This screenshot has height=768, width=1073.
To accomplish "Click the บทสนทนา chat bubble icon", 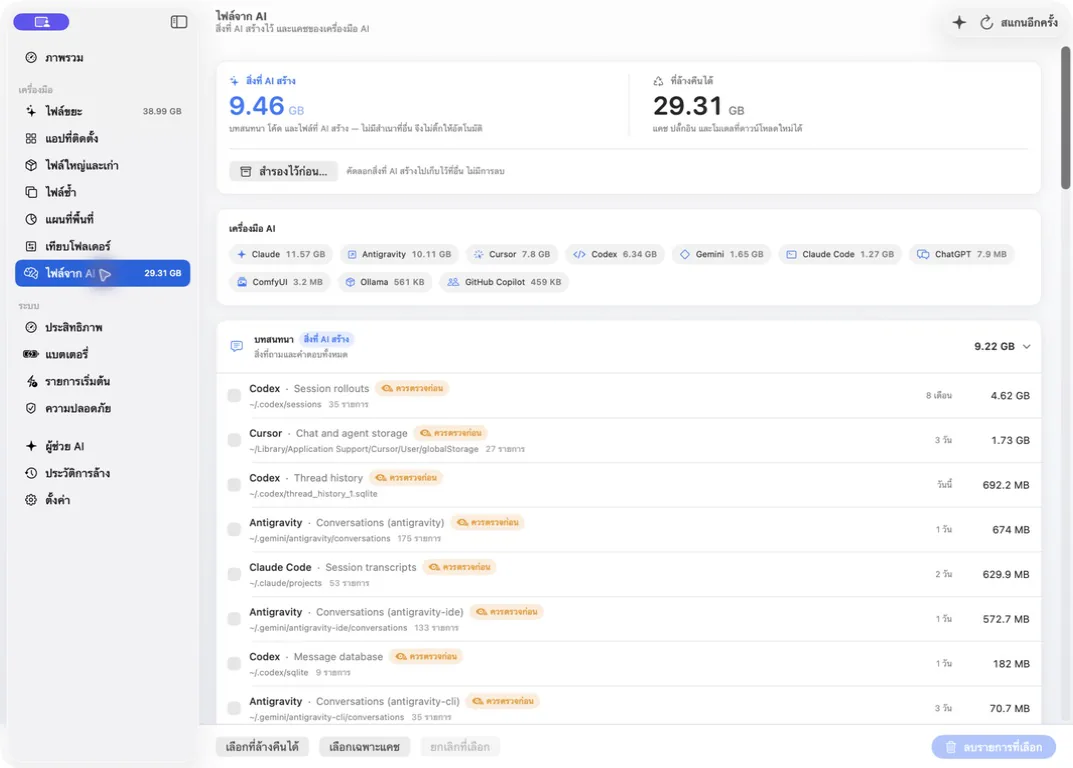I will [237, 346].
